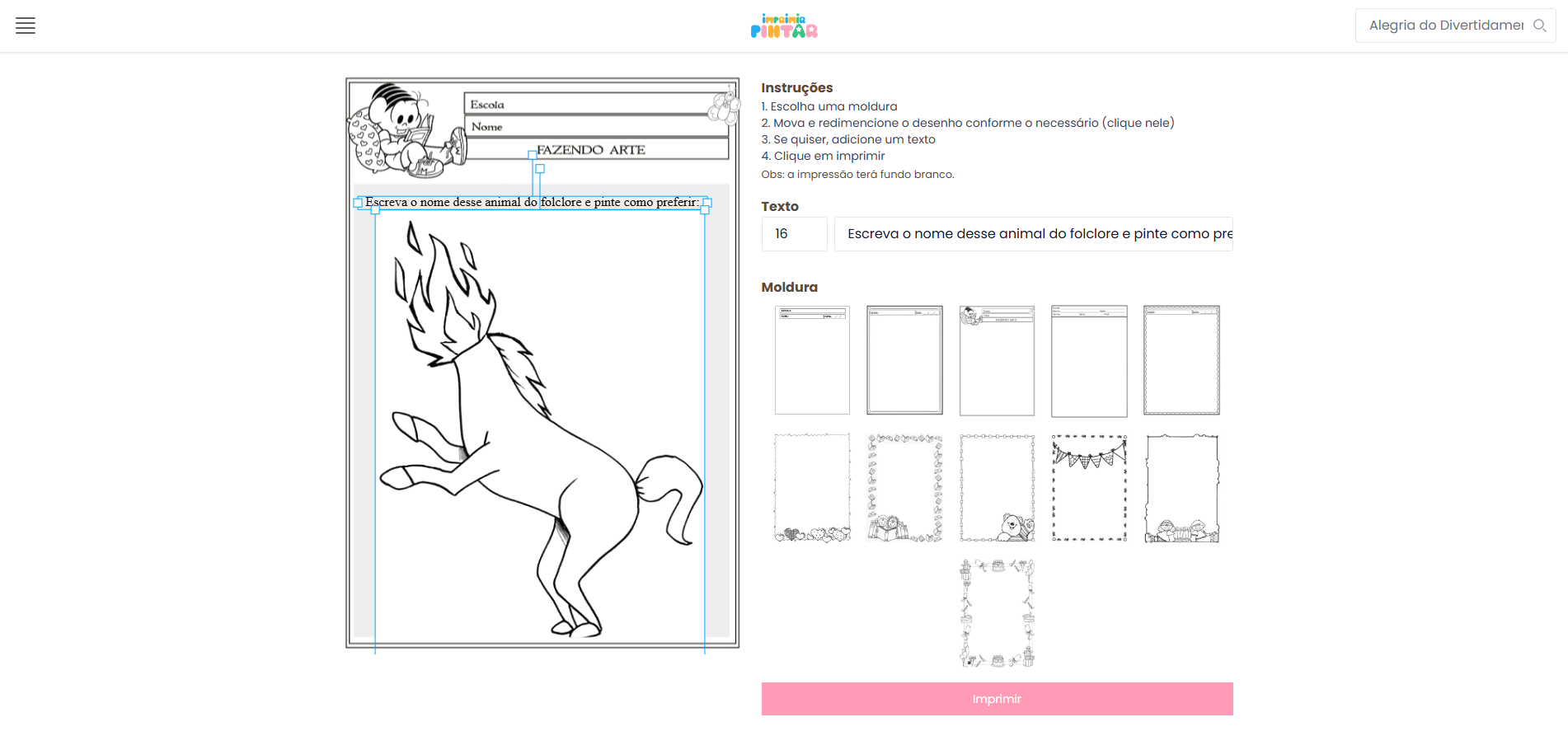Click instruction "4. Clique em imprimir"

823,156
